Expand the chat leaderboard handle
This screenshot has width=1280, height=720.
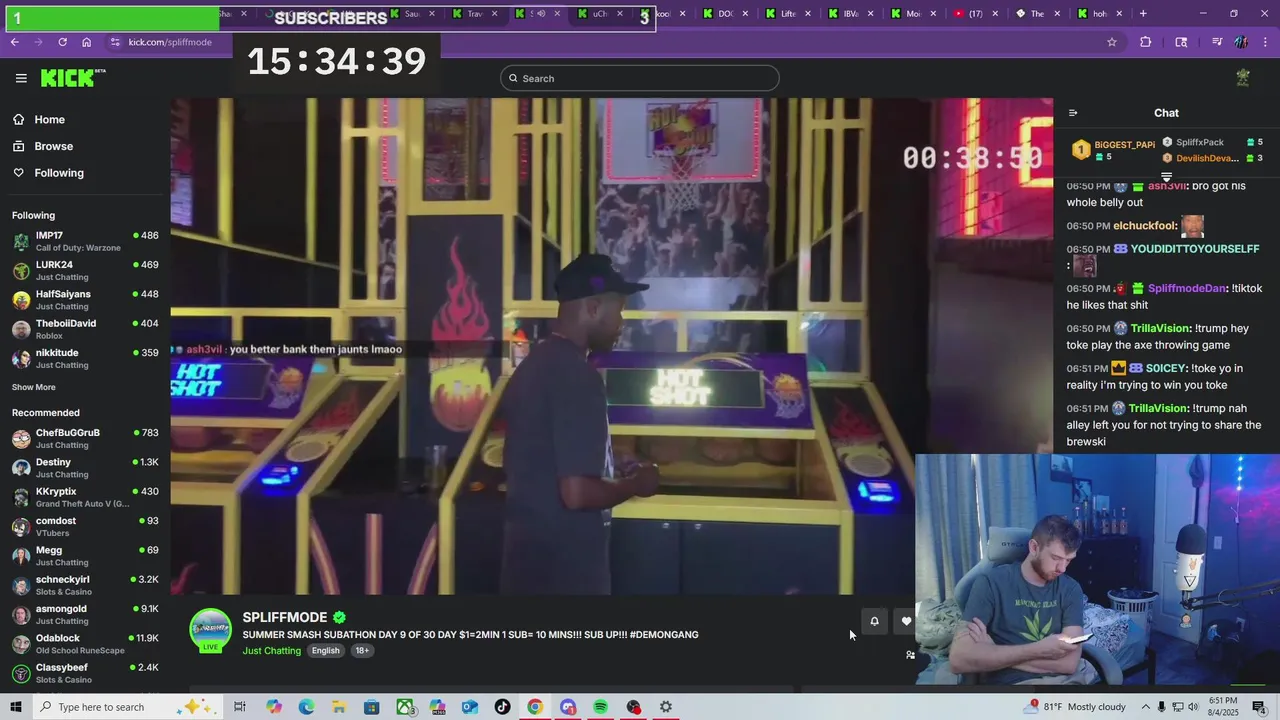pyautogui.click(x=1166, y=177)
